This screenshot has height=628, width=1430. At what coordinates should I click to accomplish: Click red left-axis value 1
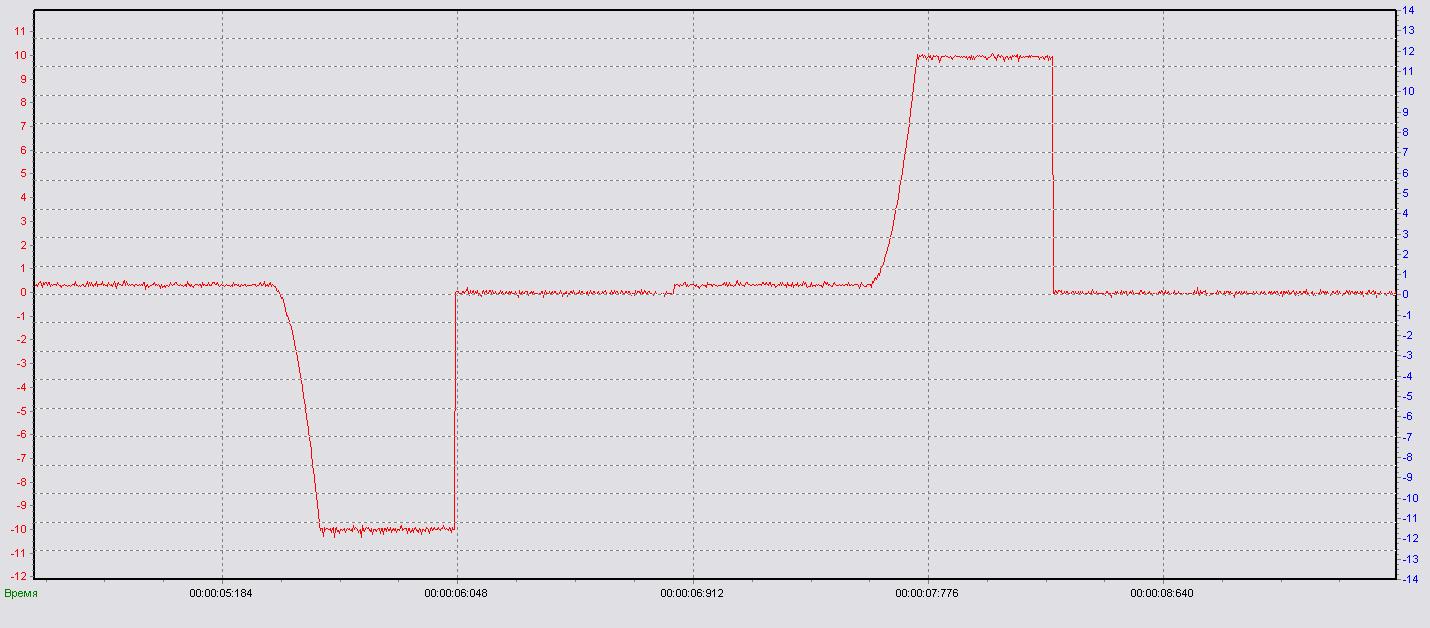pyautogui.click(x=21, y=268)
